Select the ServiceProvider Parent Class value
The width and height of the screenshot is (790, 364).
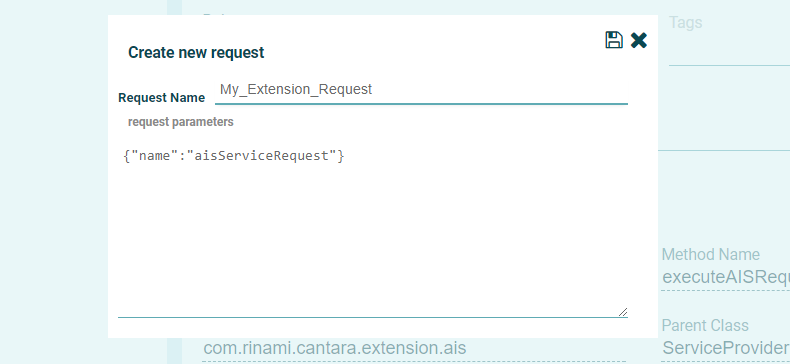(x=726, y=348)
